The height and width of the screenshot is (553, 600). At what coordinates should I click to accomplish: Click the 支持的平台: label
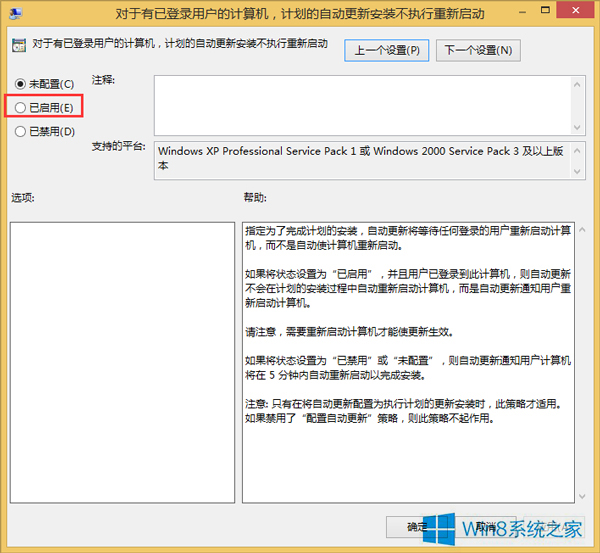click(119, 146)
